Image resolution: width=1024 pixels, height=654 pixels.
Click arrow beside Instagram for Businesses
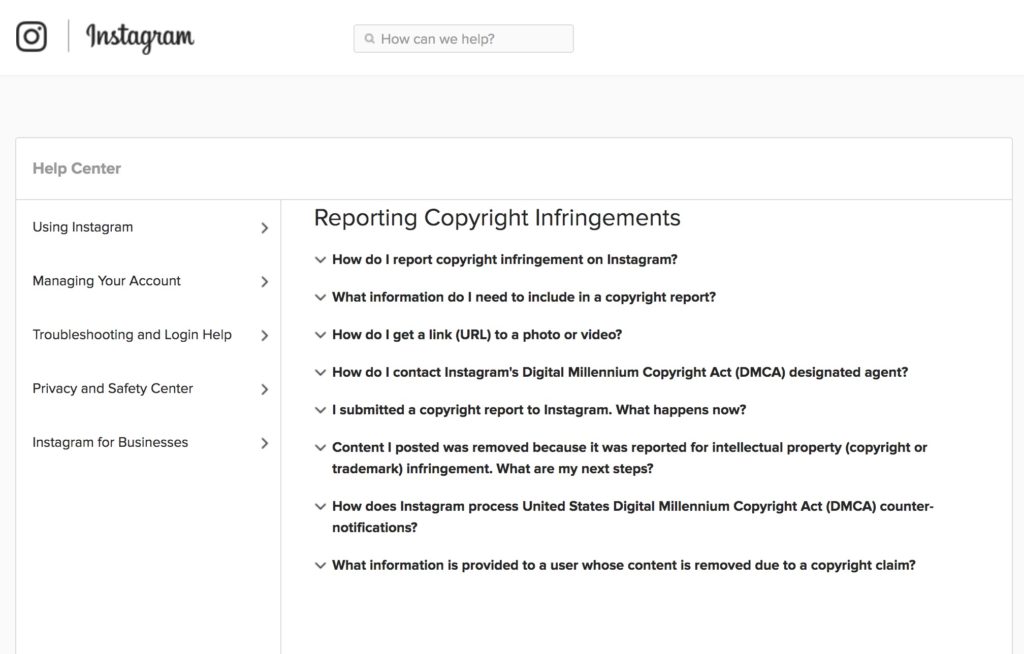(264, 443)
